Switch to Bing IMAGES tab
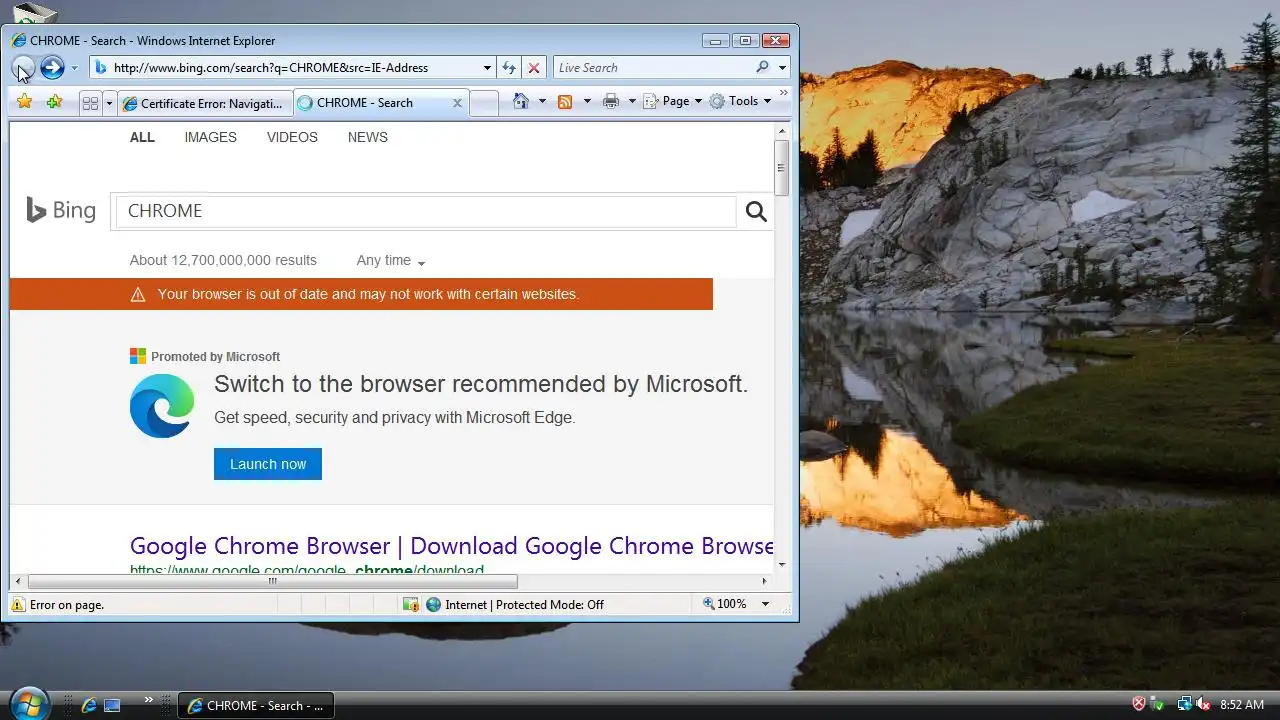The image size is (1280, 720). (210, 137)
